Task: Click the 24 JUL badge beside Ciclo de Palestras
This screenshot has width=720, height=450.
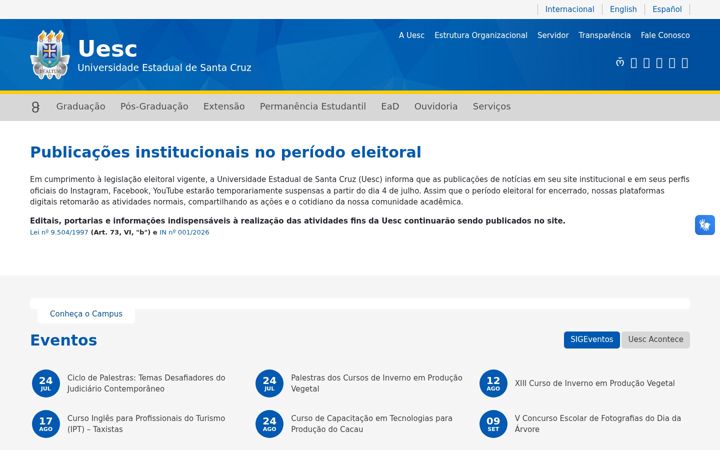Action: [46, 383]
